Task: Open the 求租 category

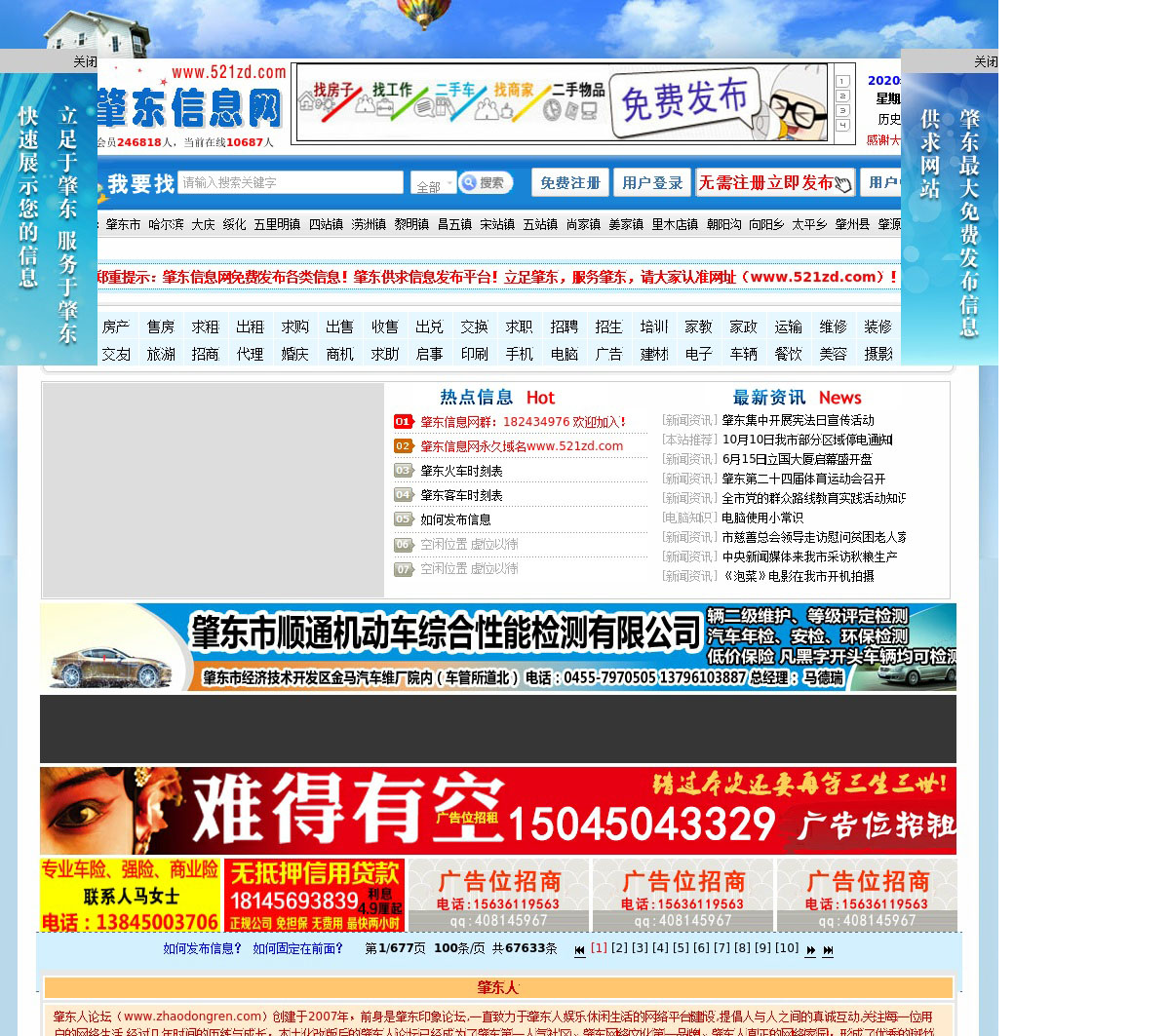Action: click(x=206, y=326)
